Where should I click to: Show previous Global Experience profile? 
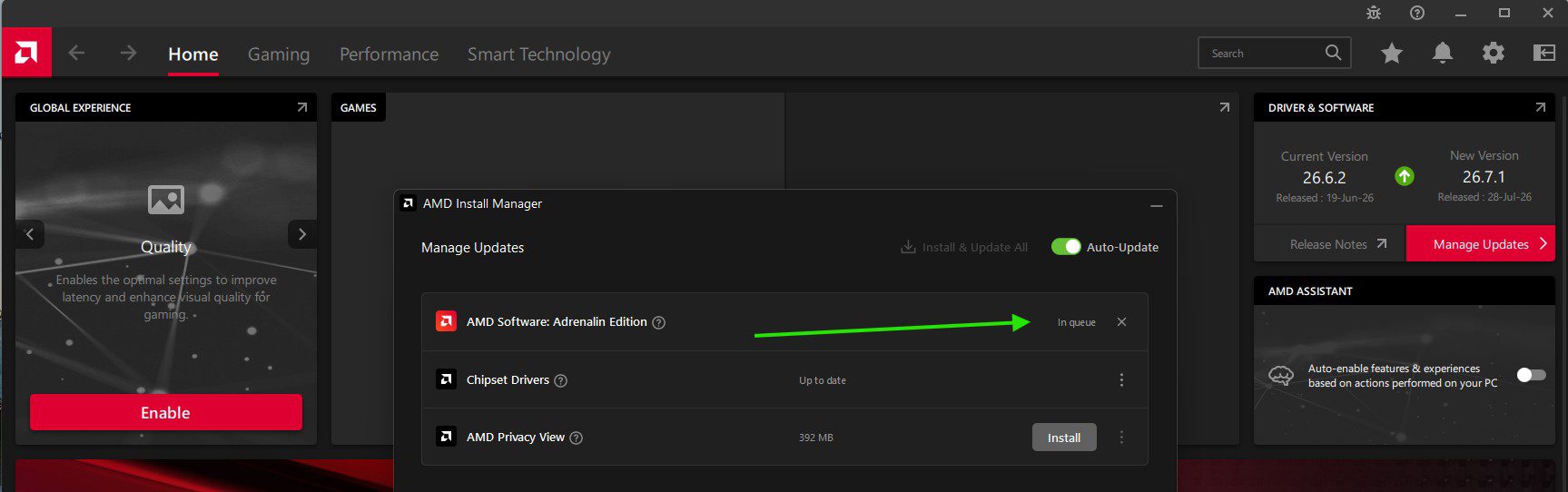[x=29, y=234]
